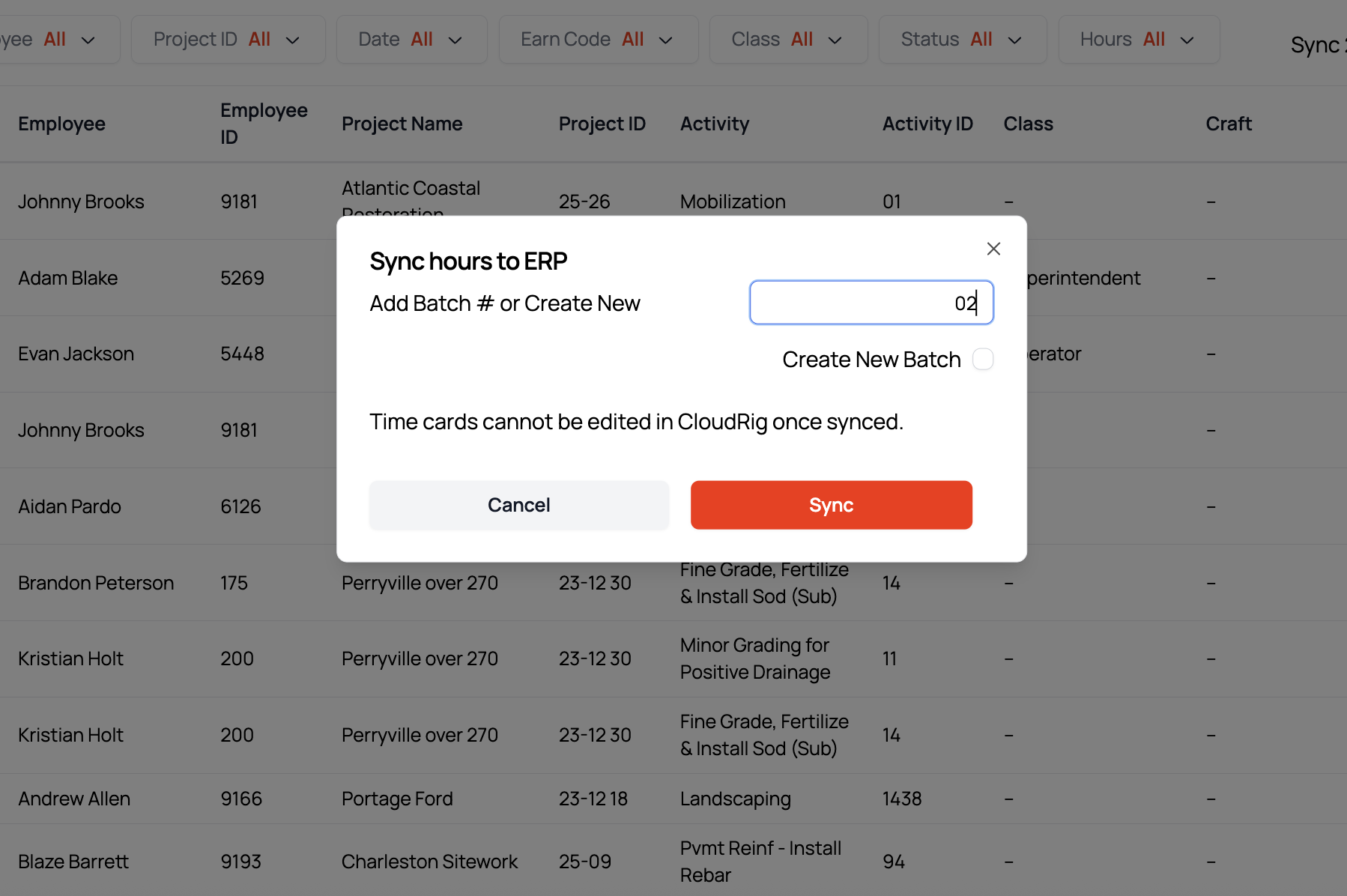
Task: Open the Project ID filter dropdown
Action: point(228,39)
